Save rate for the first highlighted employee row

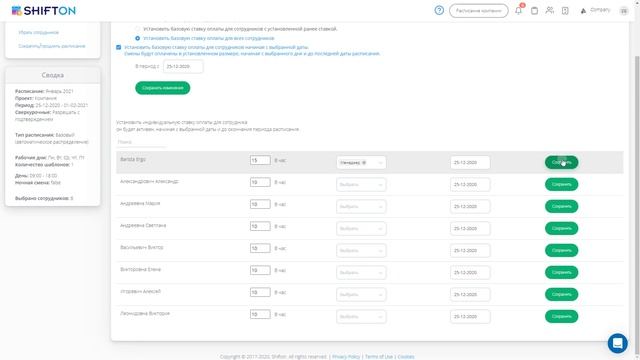tap(561, 162)
